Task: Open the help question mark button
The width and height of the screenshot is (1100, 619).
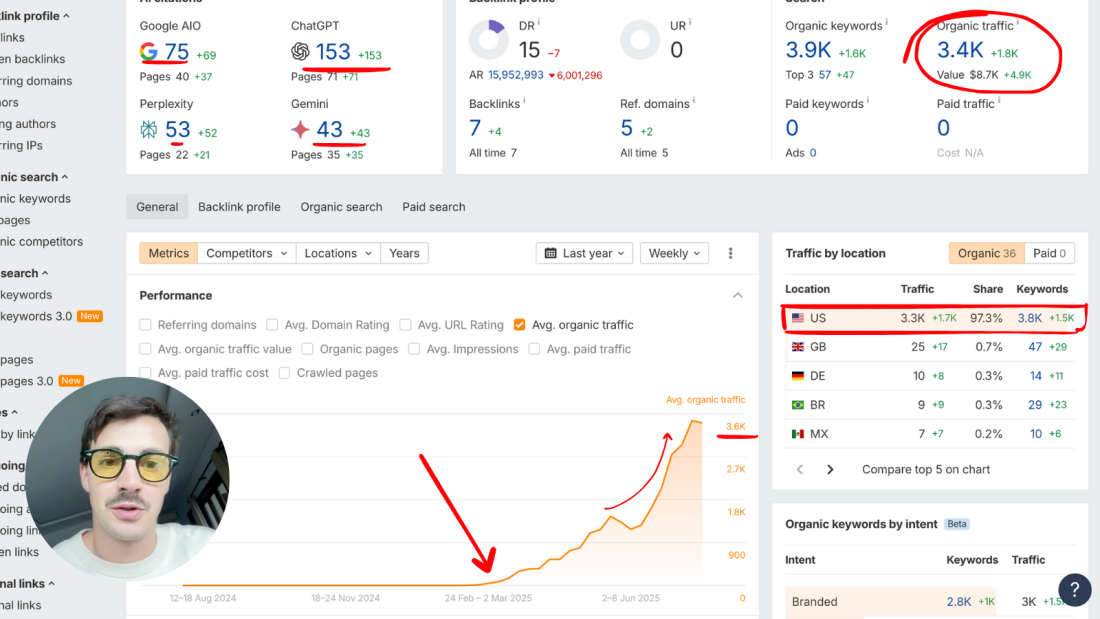Action: (1075, 590)
